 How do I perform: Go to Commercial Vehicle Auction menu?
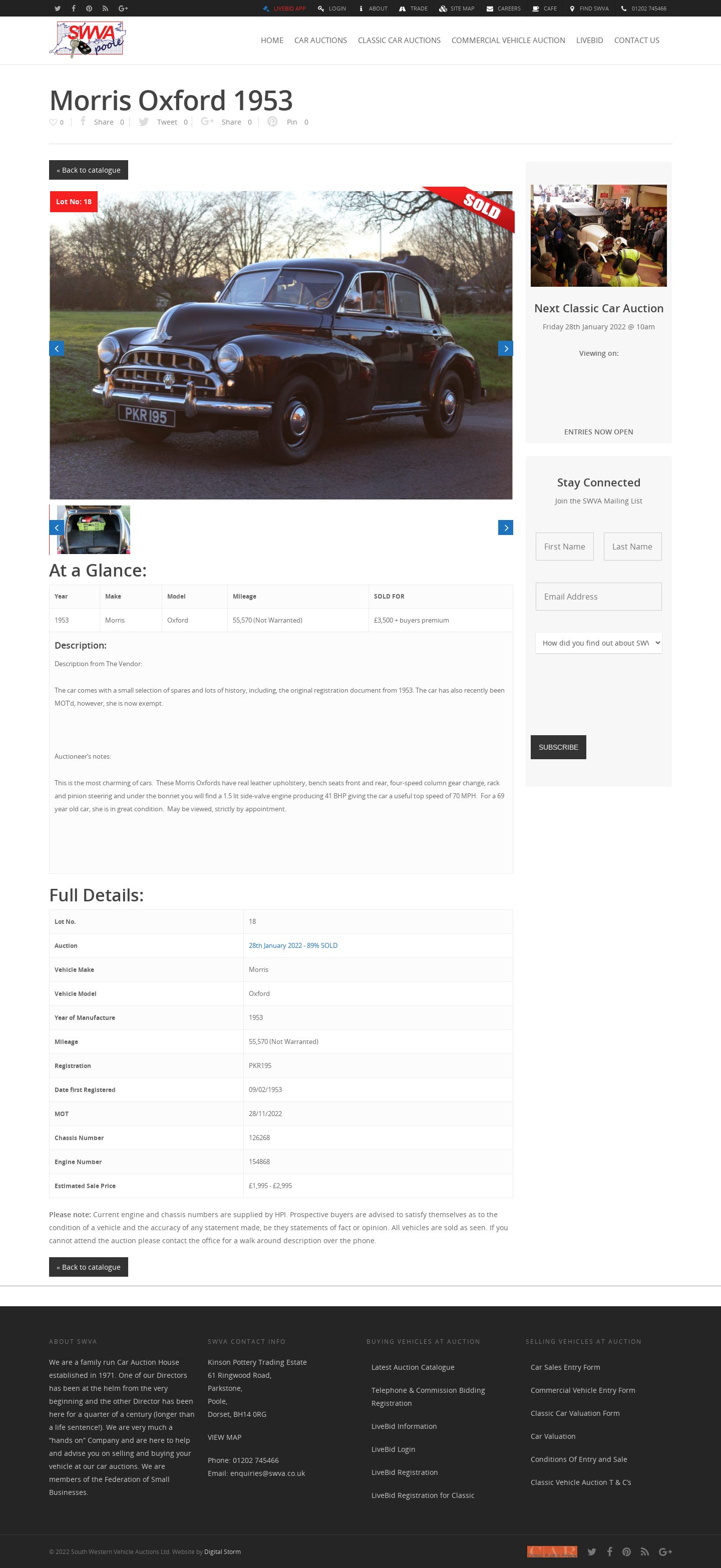click(509, 40)
